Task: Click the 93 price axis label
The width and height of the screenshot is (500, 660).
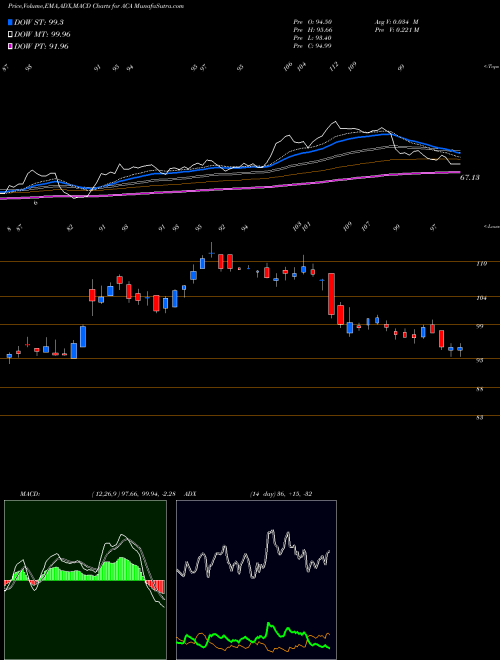Action: click(481, 361)
